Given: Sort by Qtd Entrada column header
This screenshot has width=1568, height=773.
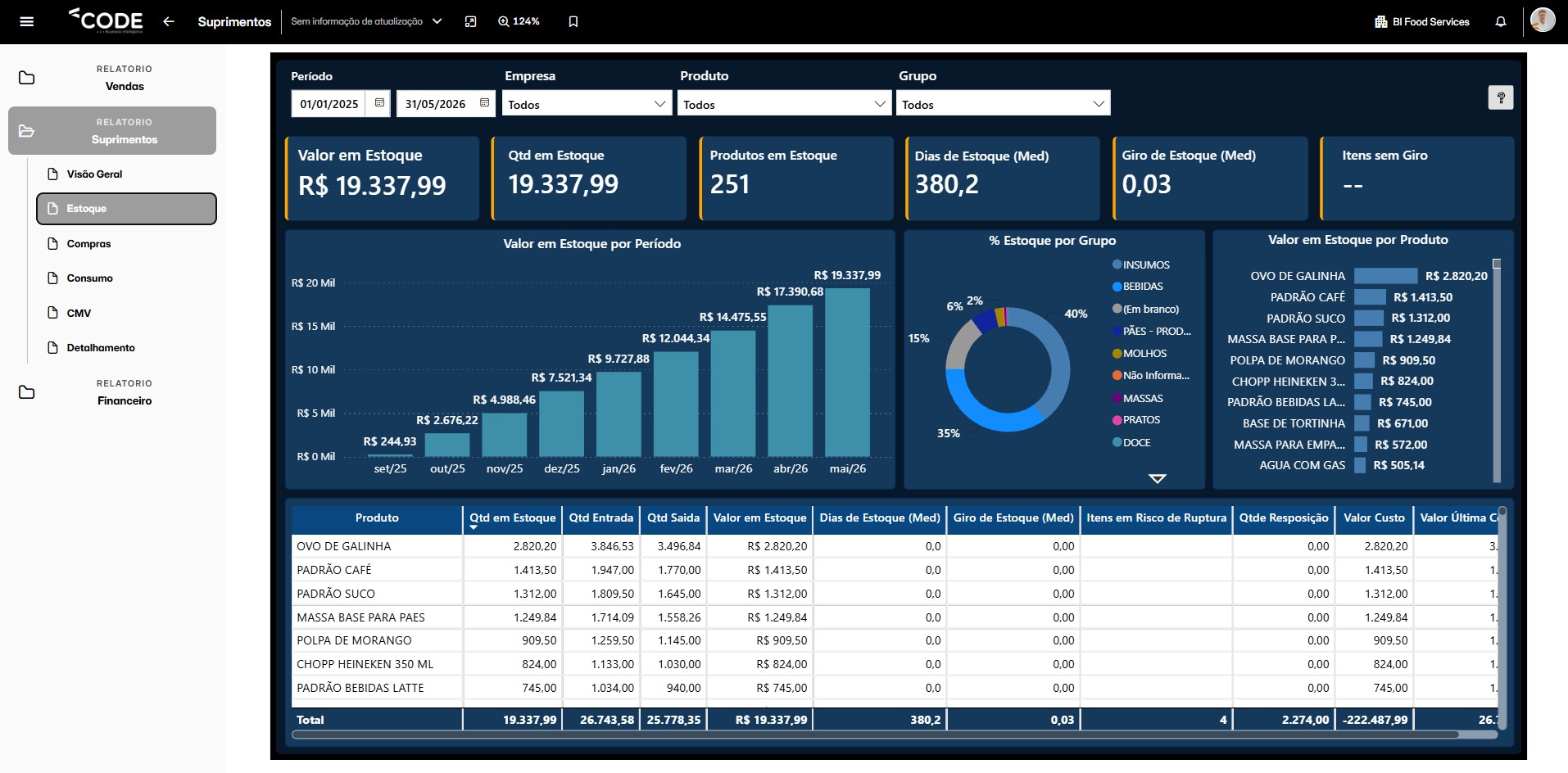Looking at the screenshot, I should click(x=601, y=518).
